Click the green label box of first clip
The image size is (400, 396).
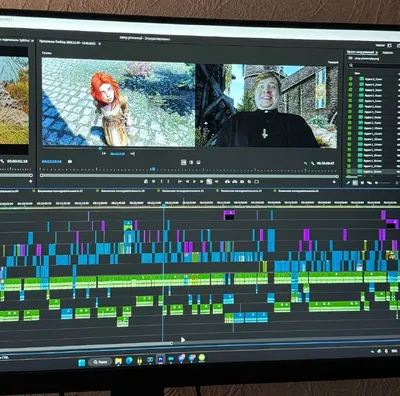(x=350, y=79)
